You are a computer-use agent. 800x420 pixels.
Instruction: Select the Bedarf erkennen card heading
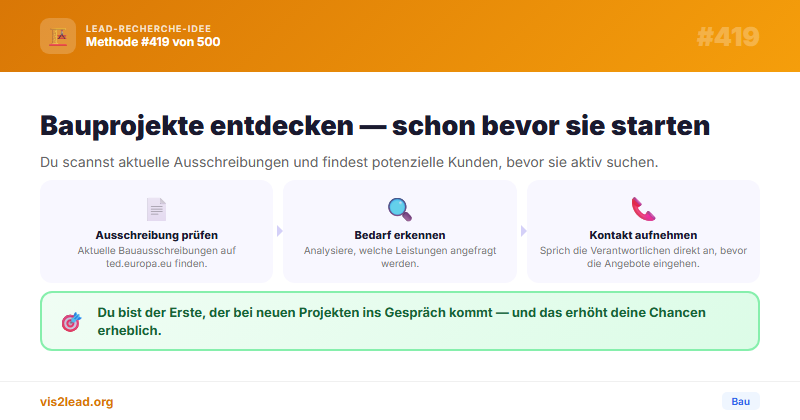(x=399, y=235)
